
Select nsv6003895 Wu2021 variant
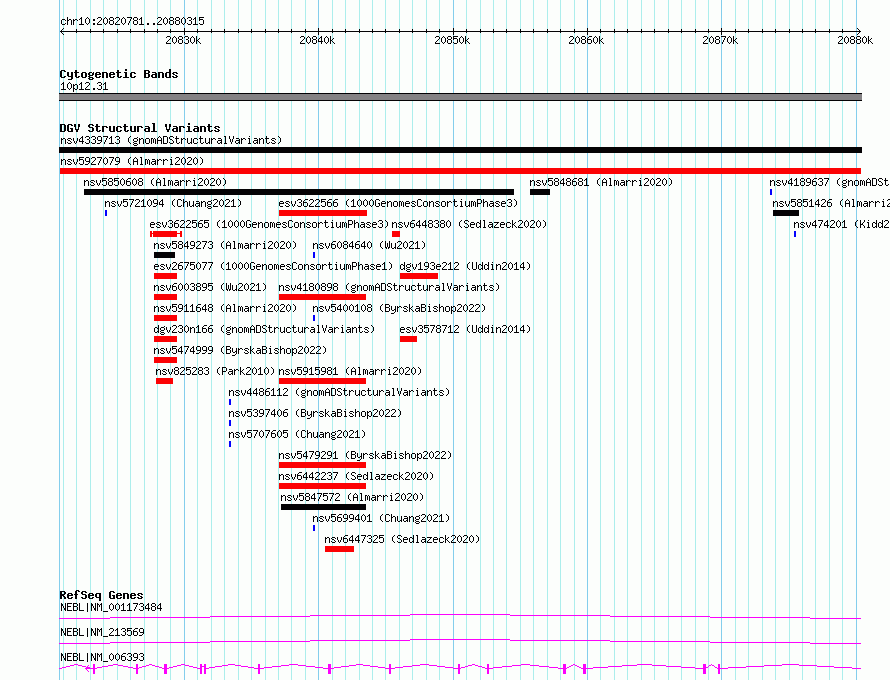point(210,287)
